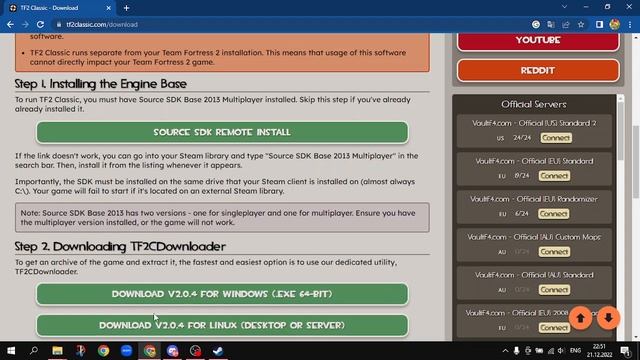This screenshot has width=640, height=360.
Task: Click the servers list scrollbar
Action: (620, 131)
